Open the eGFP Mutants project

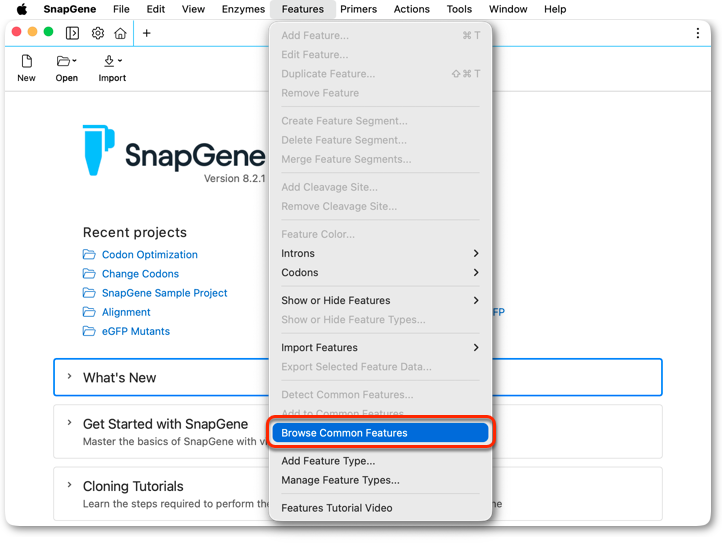tap(135, 331)
